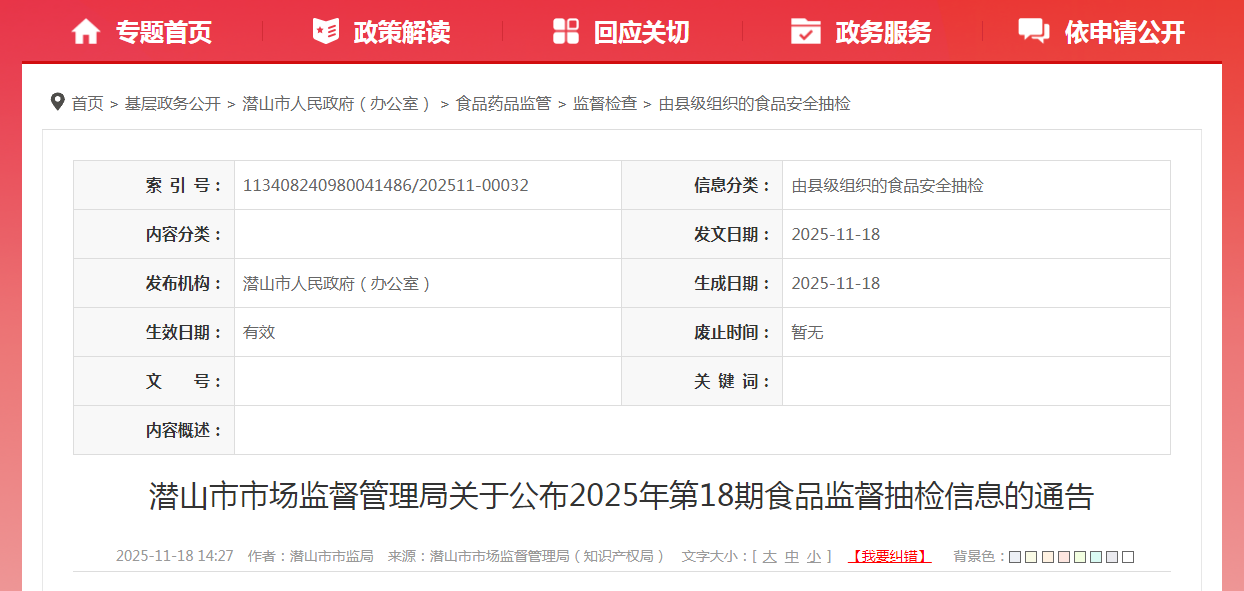
Task: Open 由县级组织的食品安全抽检 breadcrumb link
Action: coord(754,103)
